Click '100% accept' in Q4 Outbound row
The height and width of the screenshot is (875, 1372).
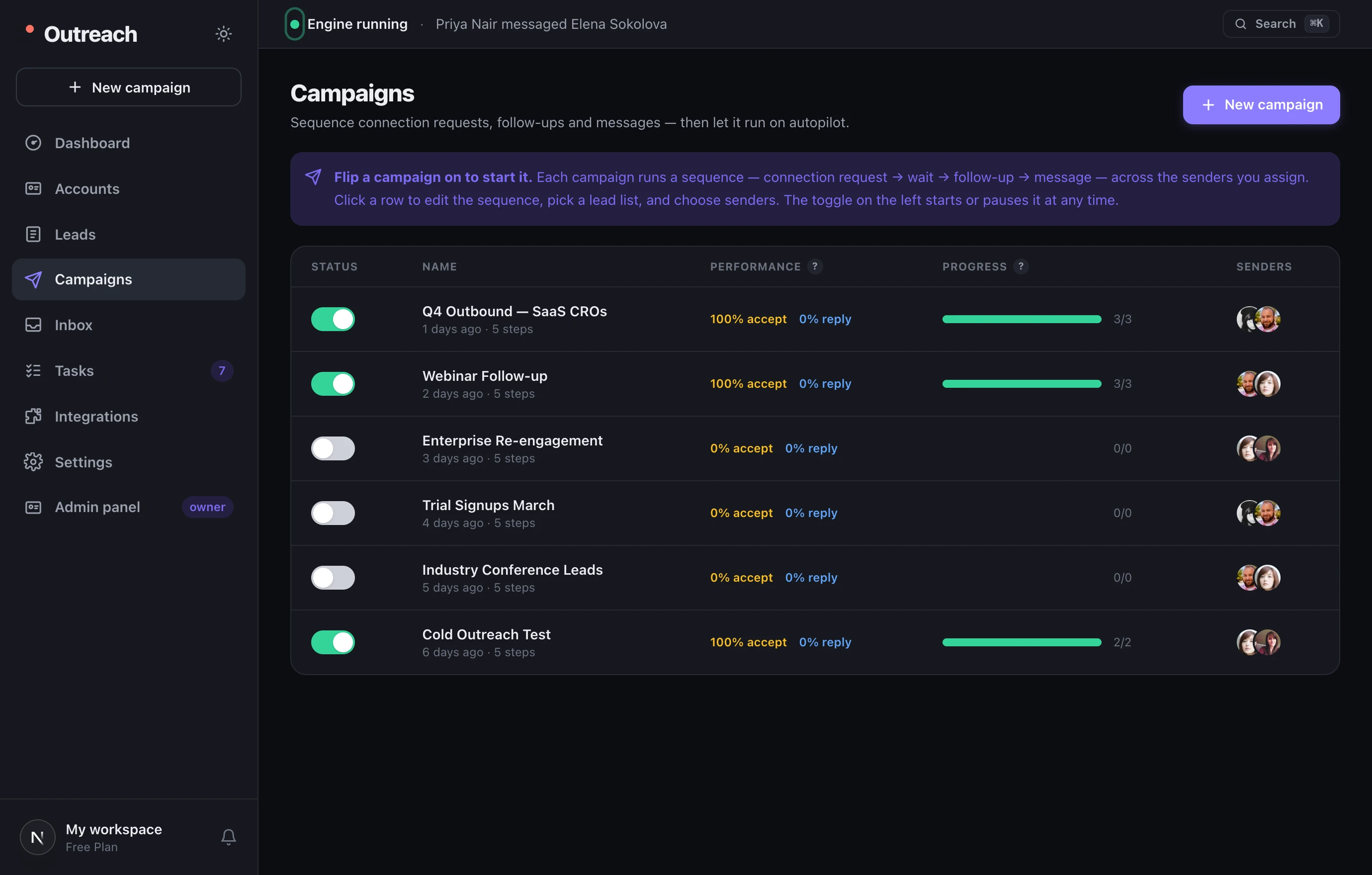pyautogui.click(x=748, y=319)
